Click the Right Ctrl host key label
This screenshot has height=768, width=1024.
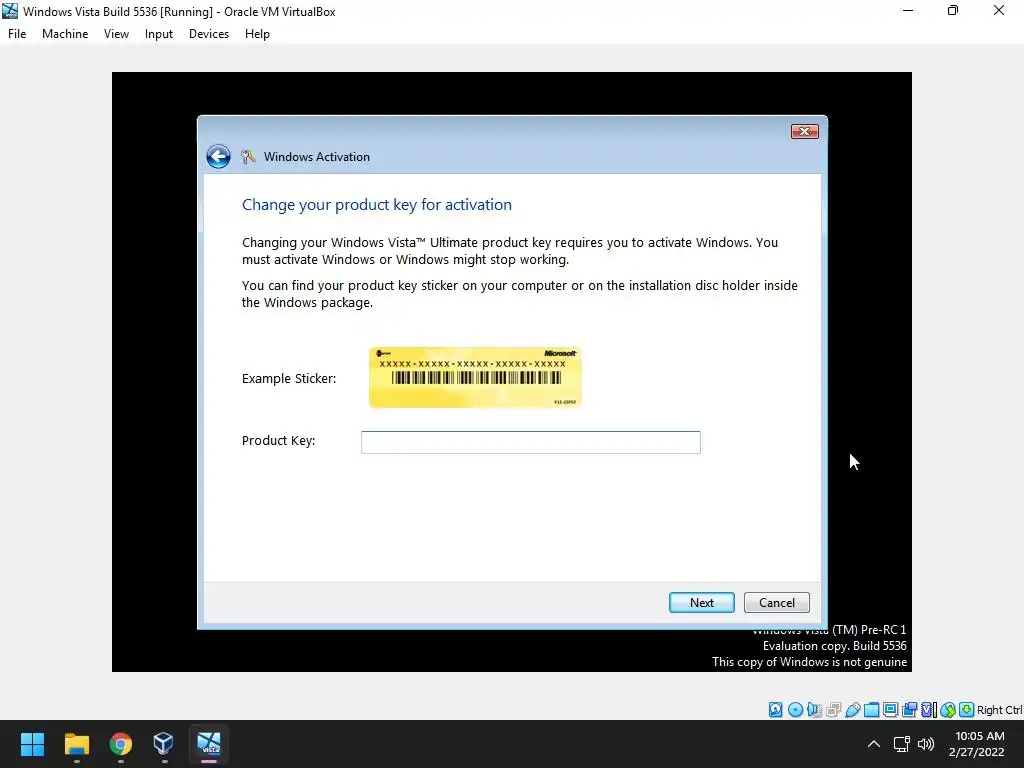tap(1000, 710)
